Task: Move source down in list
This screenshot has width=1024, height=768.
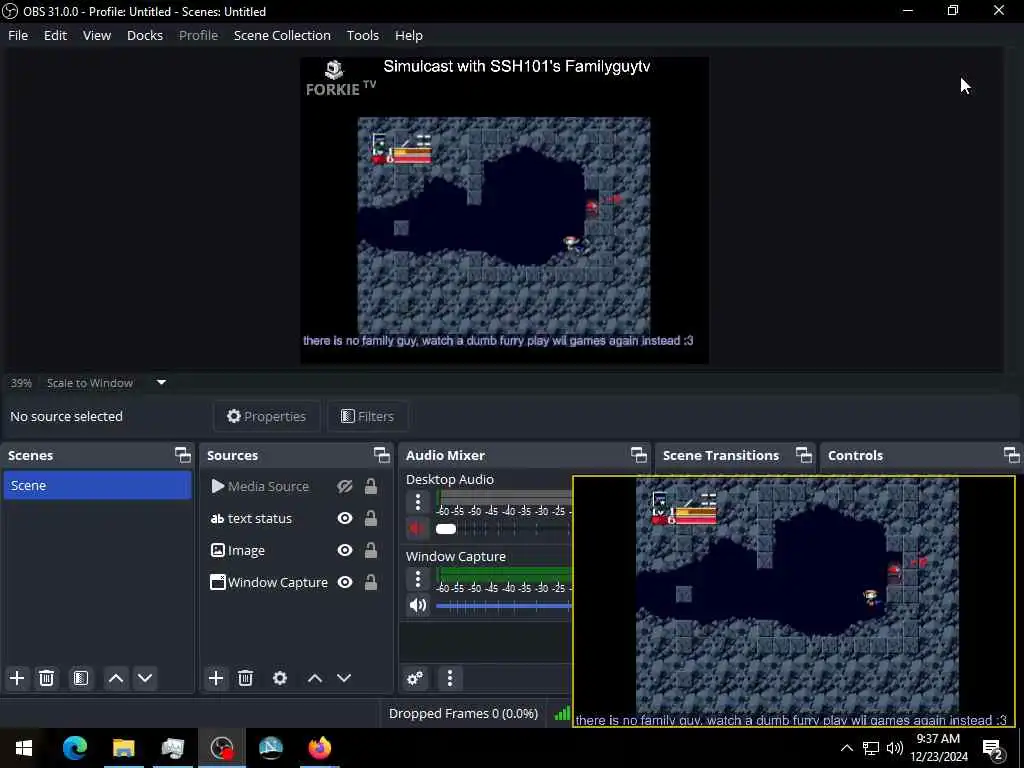Action: [x=344, y=678]
